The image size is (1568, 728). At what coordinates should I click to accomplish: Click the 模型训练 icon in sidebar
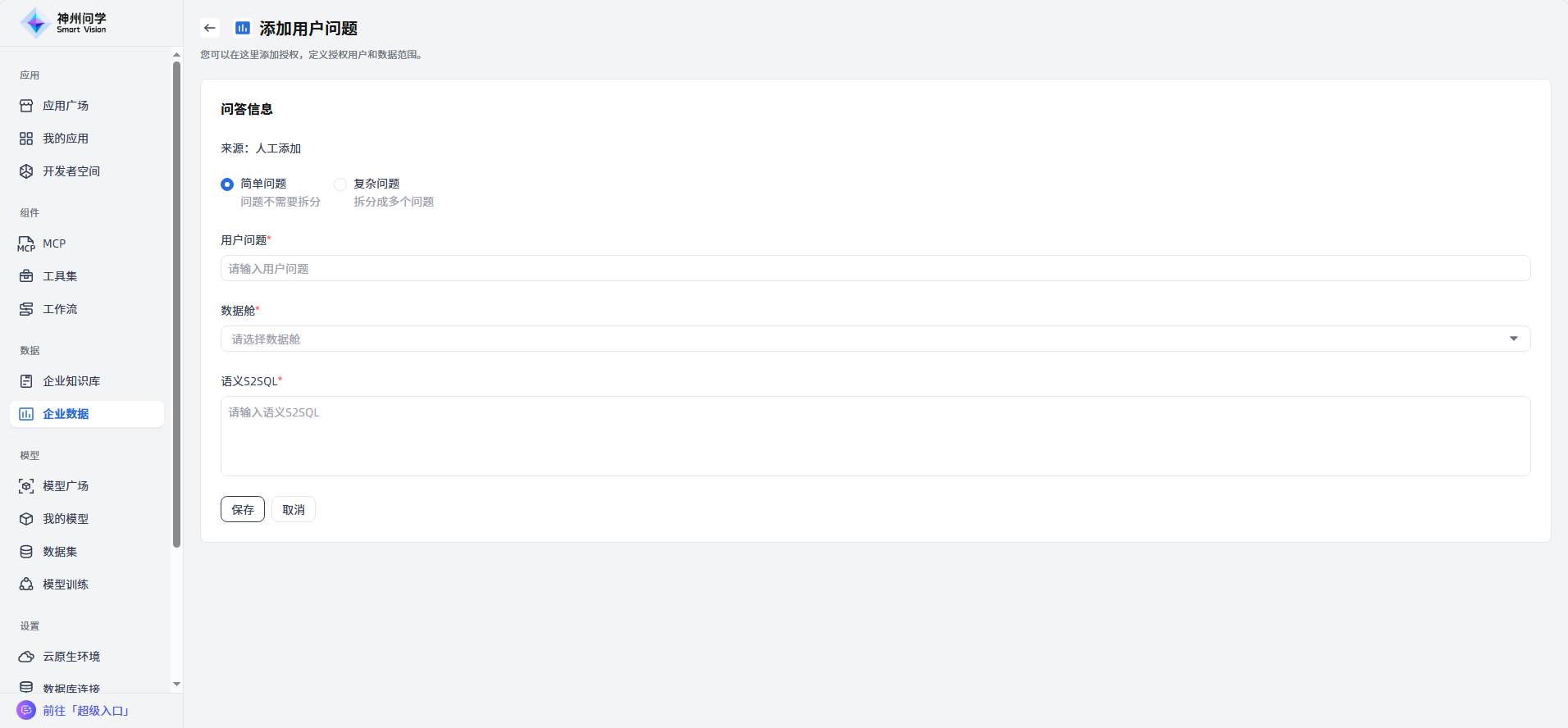tap(26, 585)
